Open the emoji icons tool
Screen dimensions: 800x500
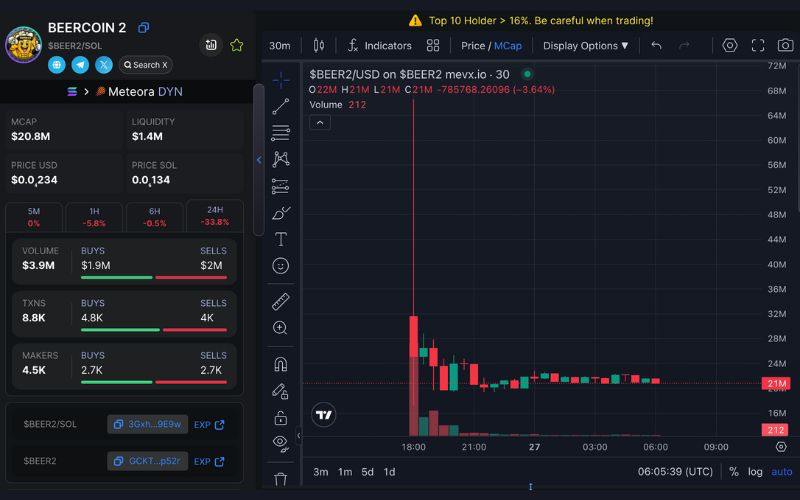pyautogui.click(x=281, y=266)
